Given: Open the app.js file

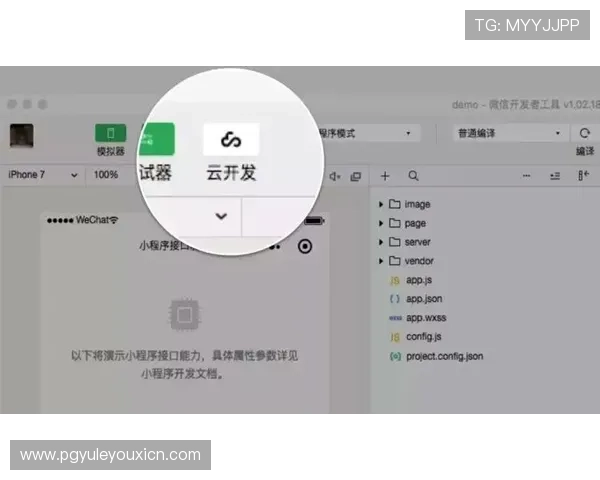Looking at the screenshot, I should point(419,280).
